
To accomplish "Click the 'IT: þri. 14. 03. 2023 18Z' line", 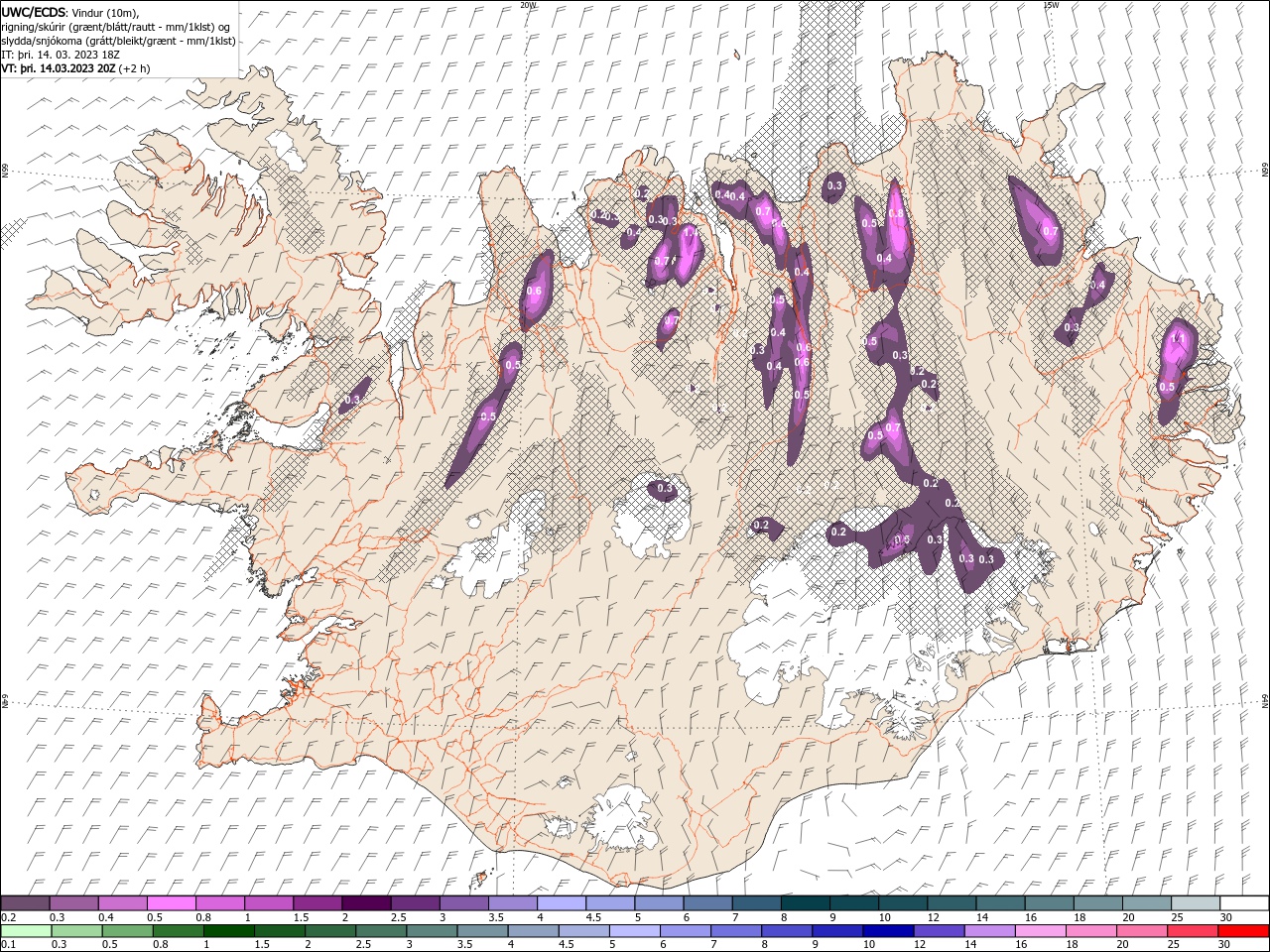I will point(60,55).
